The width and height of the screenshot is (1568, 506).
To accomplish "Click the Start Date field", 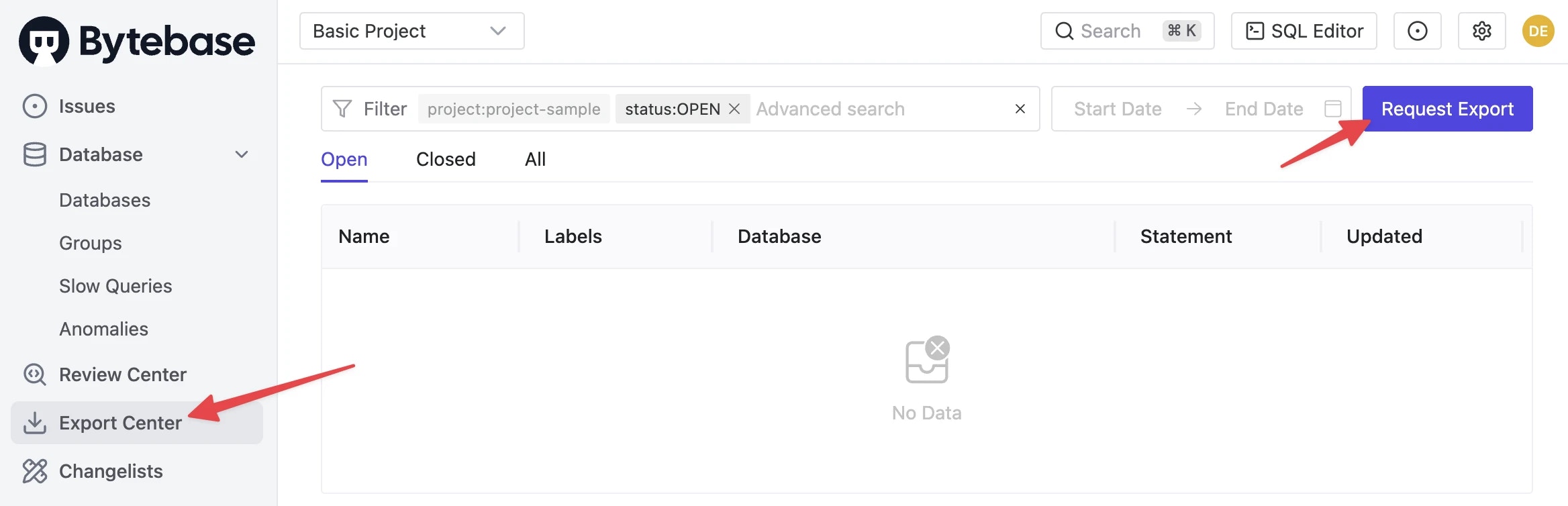I will (1118, 109).
